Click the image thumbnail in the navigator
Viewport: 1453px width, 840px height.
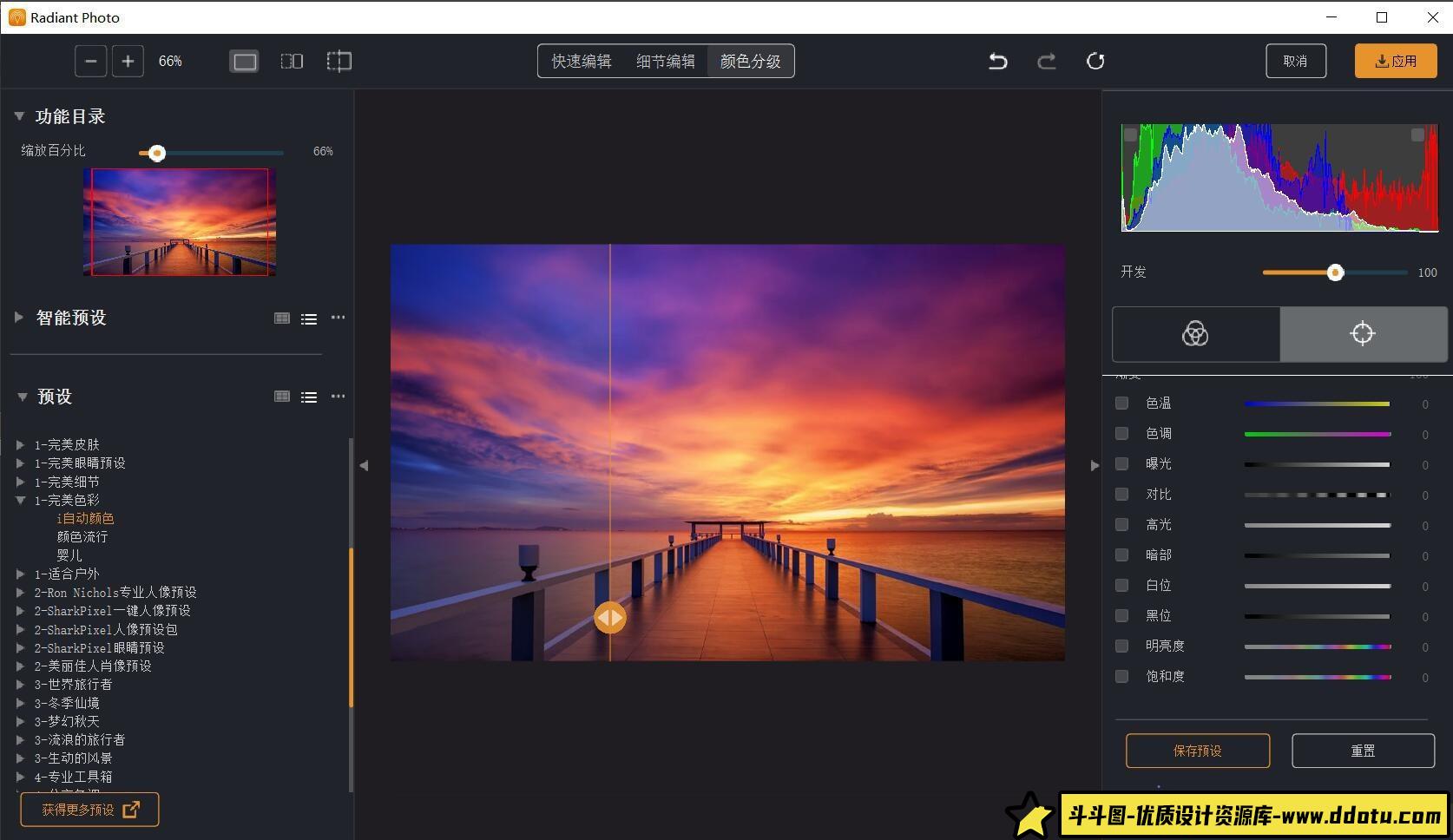[180, 221]
